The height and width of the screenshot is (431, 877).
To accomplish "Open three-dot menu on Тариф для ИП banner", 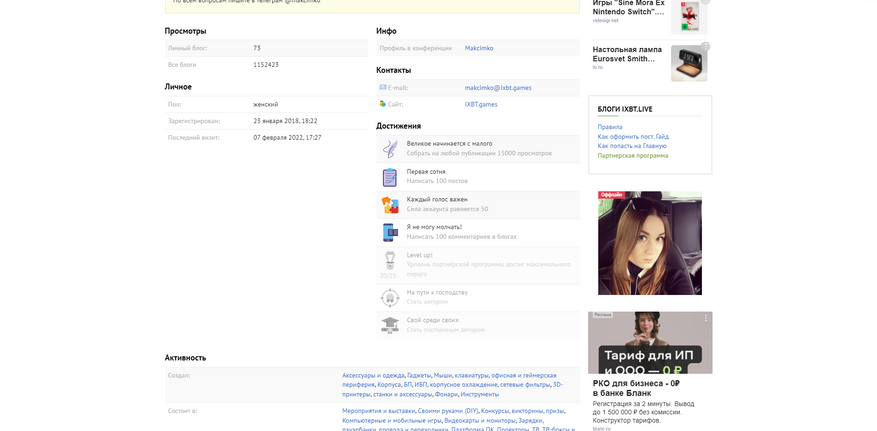I will pyautogui.click(x=706, y=318).
